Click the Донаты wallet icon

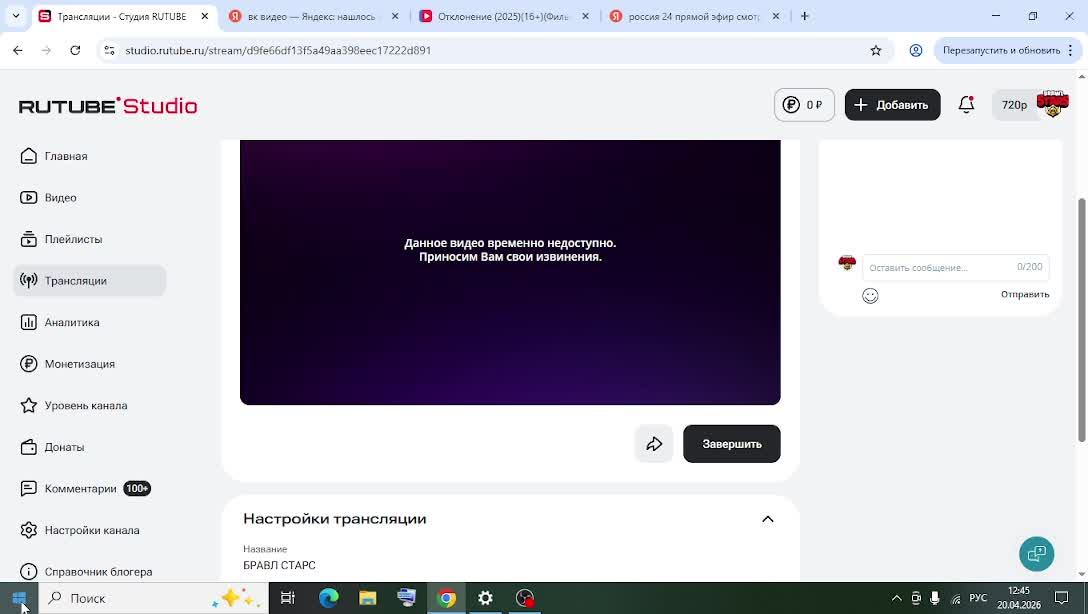pyautogui.click(x=28, y=447)
